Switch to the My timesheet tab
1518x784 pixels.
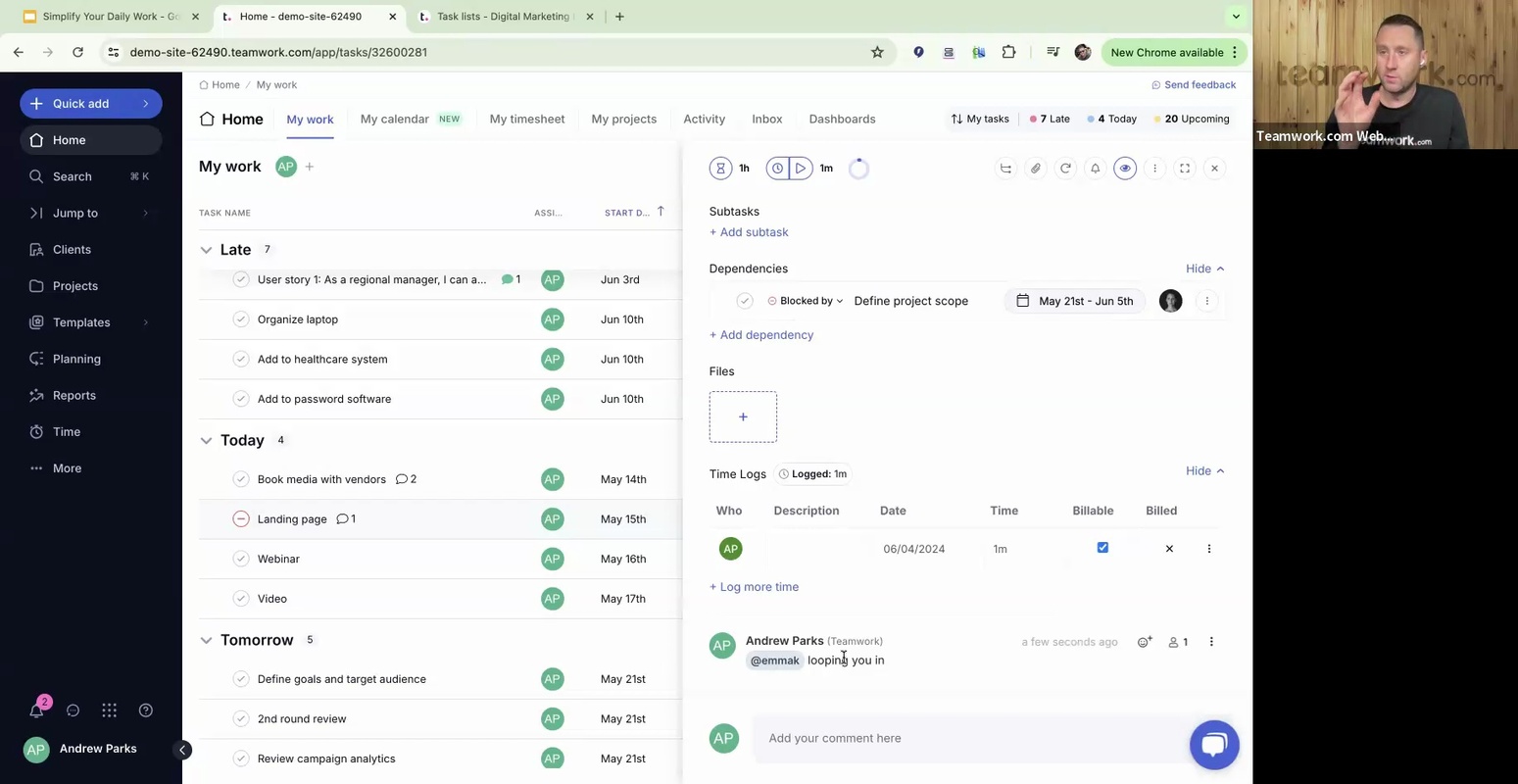tap(527, 120)
